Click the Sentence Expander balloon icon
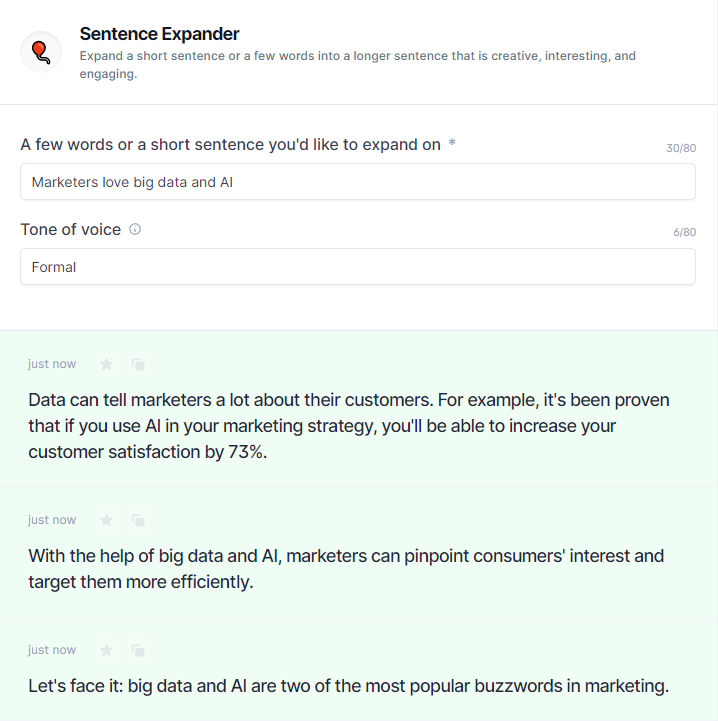718x721 pixels. [x=41, y=52]
